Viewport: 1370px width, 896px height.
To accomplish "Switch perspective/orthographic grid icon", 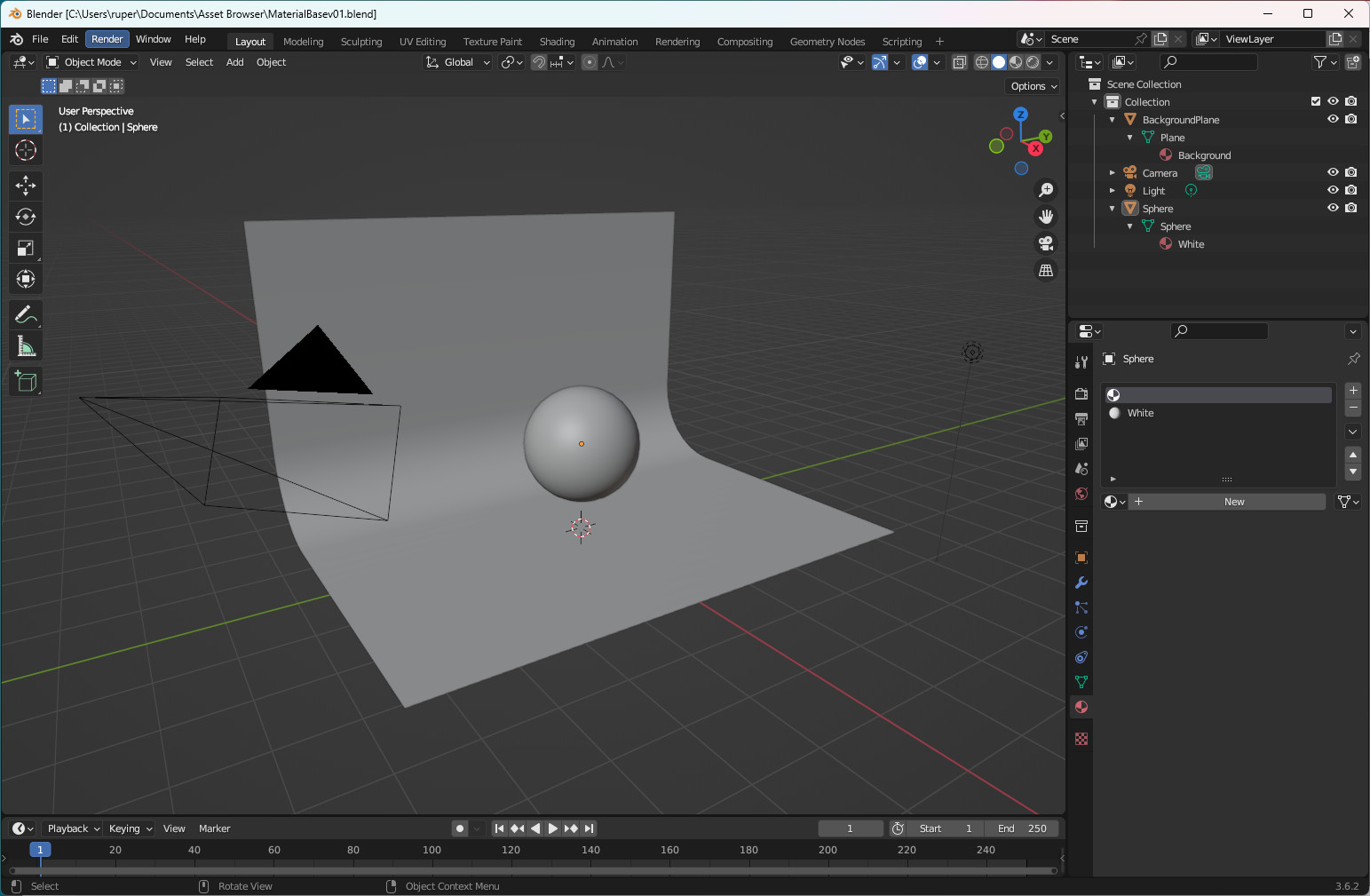I will point(1046,270).
